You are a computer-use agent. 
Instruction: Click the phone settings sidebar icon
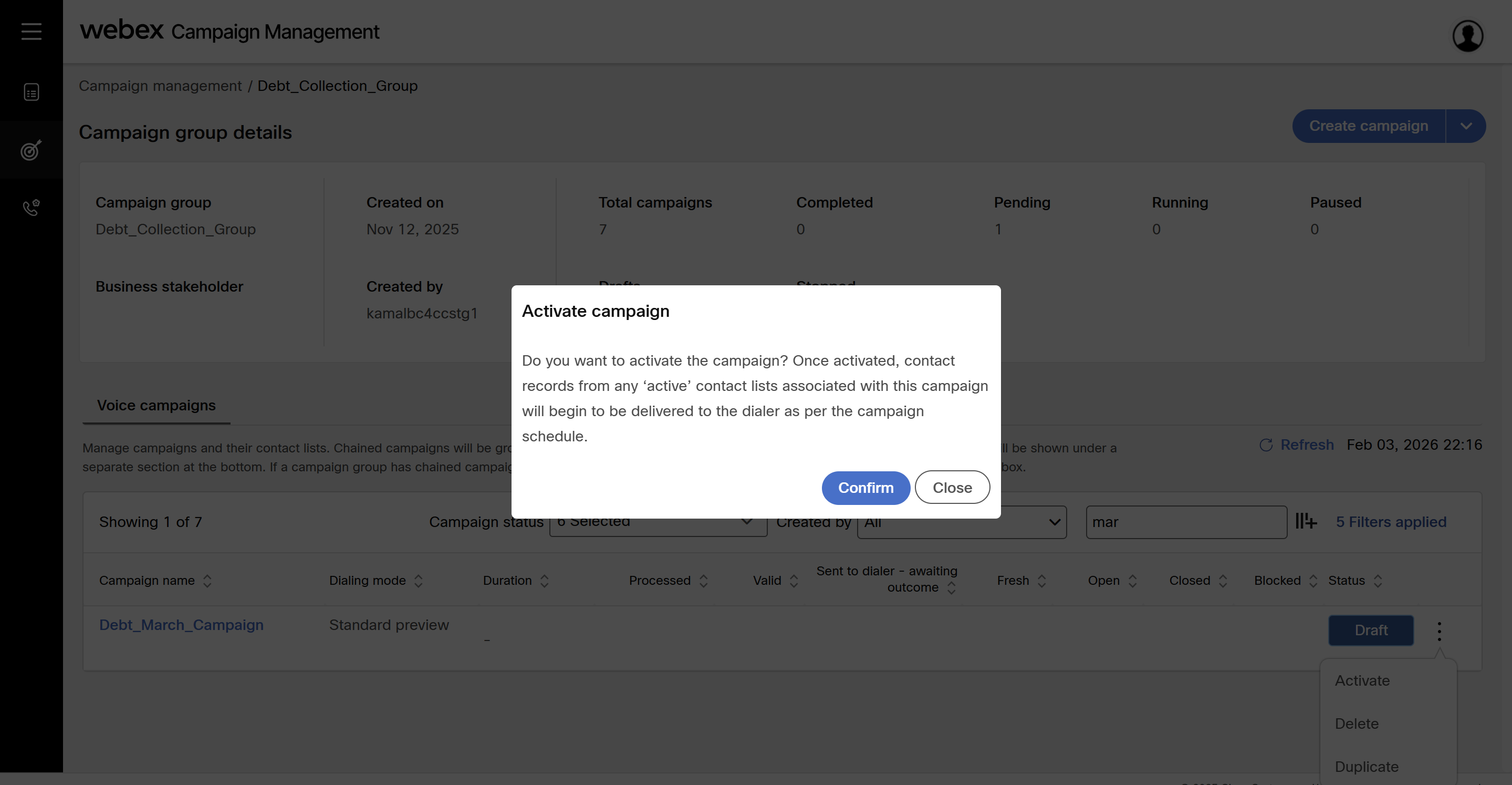click(31, 207)
